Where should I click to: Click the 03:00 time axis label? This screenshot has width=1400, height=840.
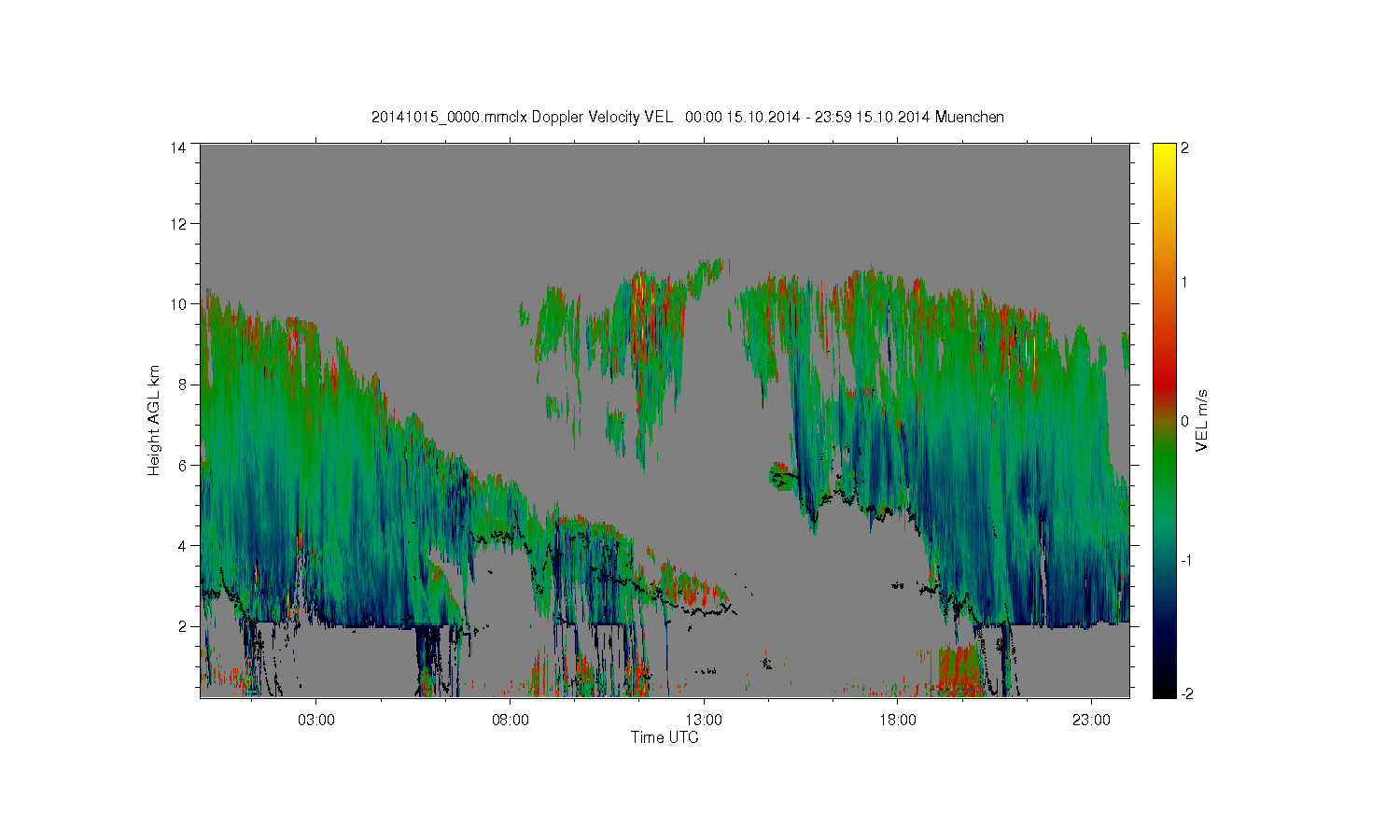[x=315, y=721]
